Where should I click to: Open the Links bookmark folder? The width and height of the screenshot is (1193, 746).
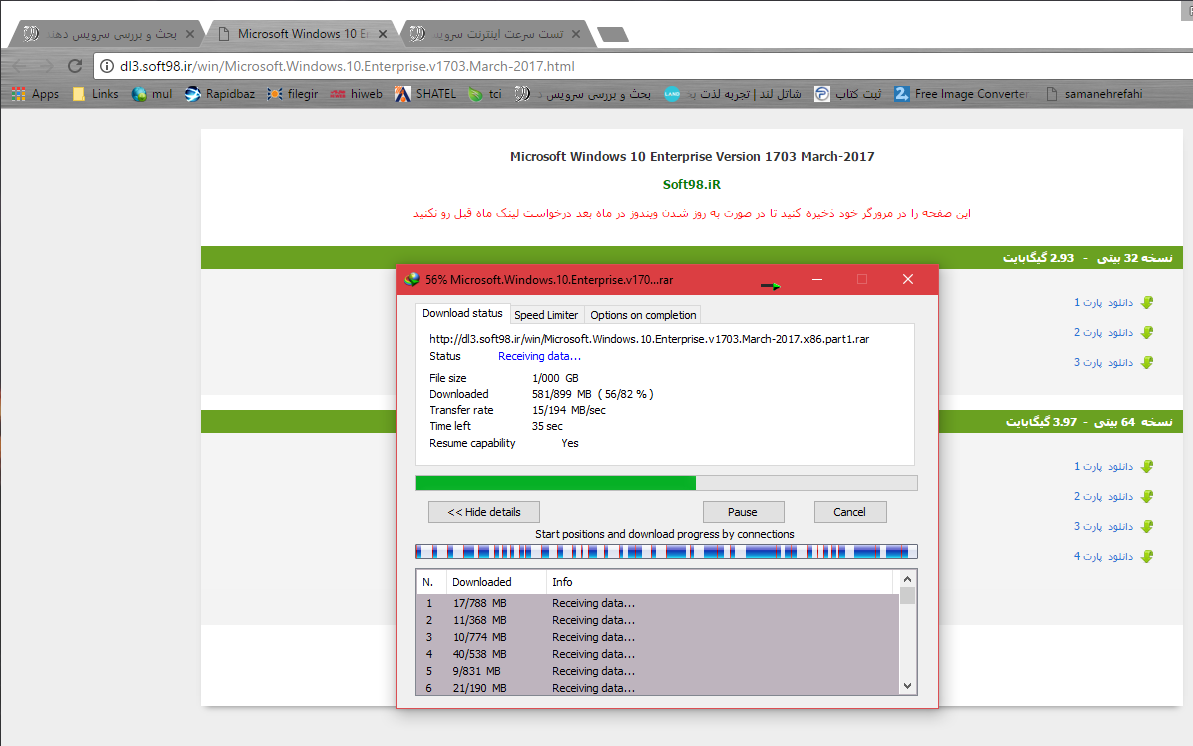pyautogui.click(x=96, y=94)
